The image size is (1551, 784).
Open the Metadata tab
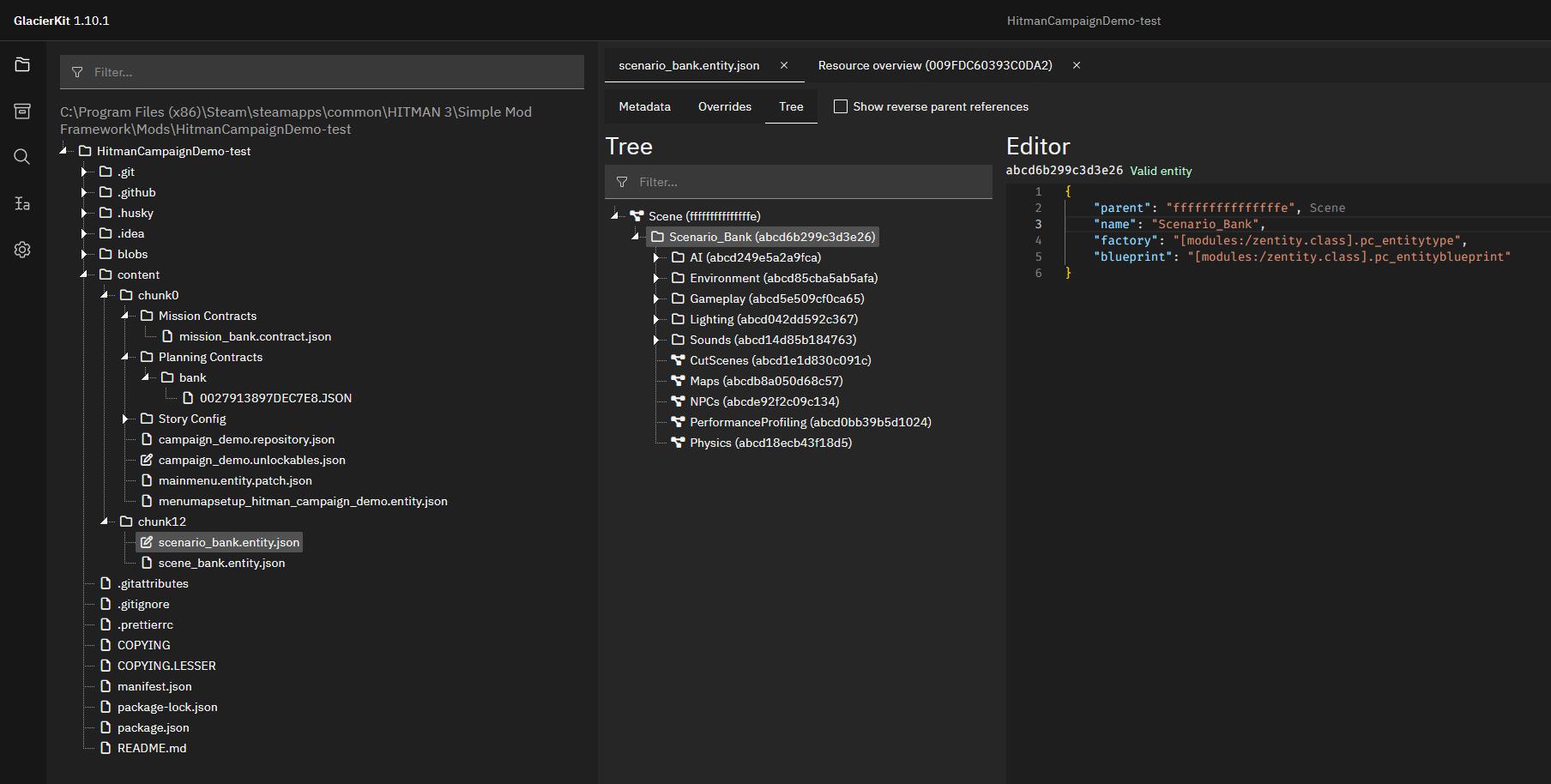645,106
